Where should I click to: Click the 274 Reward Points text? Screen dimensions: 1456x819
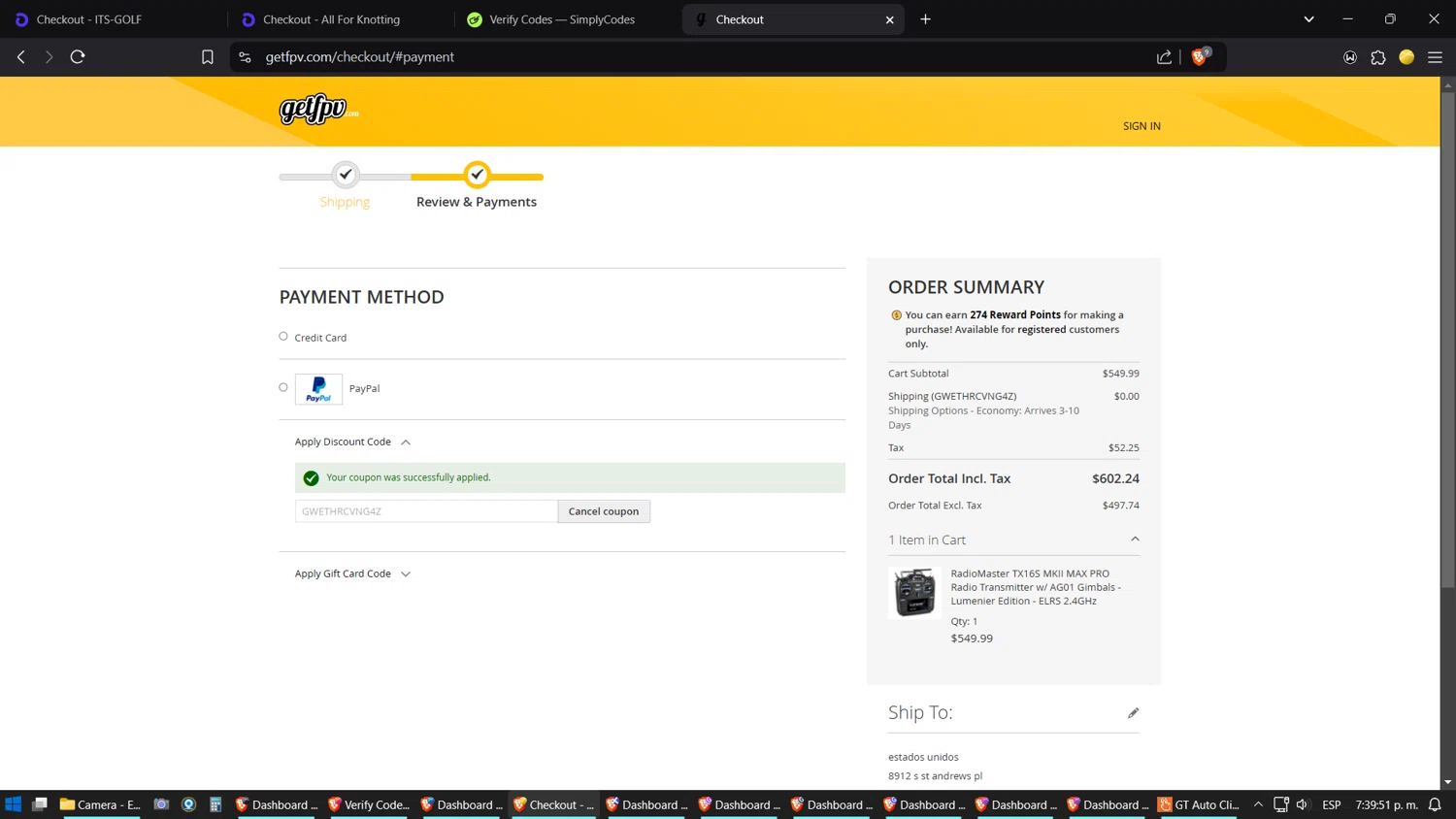1015,314
